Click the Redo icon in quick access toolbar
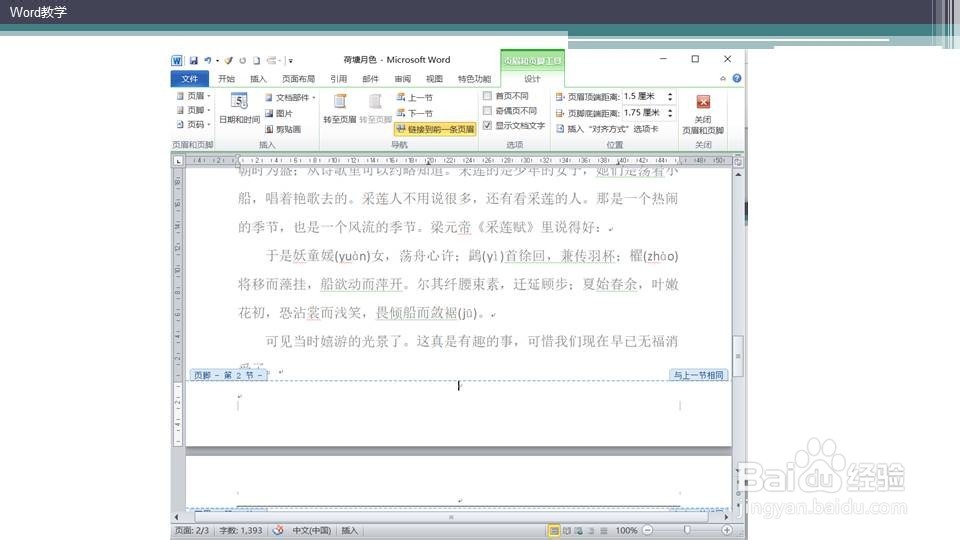 pyautogui.click(x=242, y=61)
